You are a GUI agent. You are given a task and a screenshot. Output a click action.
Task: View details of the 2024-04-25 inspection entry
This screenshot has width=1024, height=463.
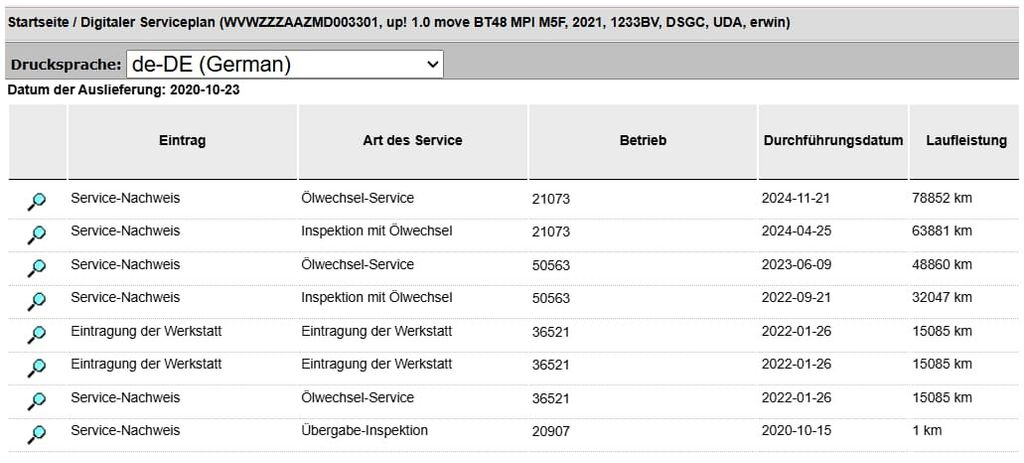click(x=36, y=235)
